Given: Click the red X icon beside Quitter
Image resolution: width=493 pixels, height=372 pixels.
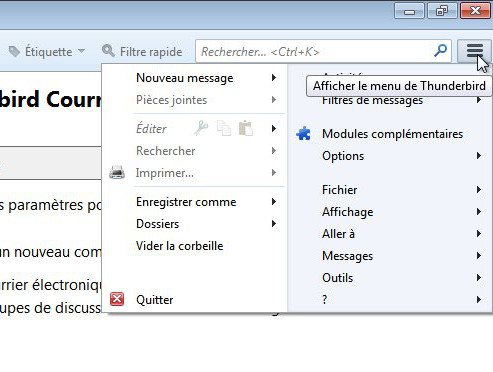Looking at the screenshot, I should coord(117,299).
